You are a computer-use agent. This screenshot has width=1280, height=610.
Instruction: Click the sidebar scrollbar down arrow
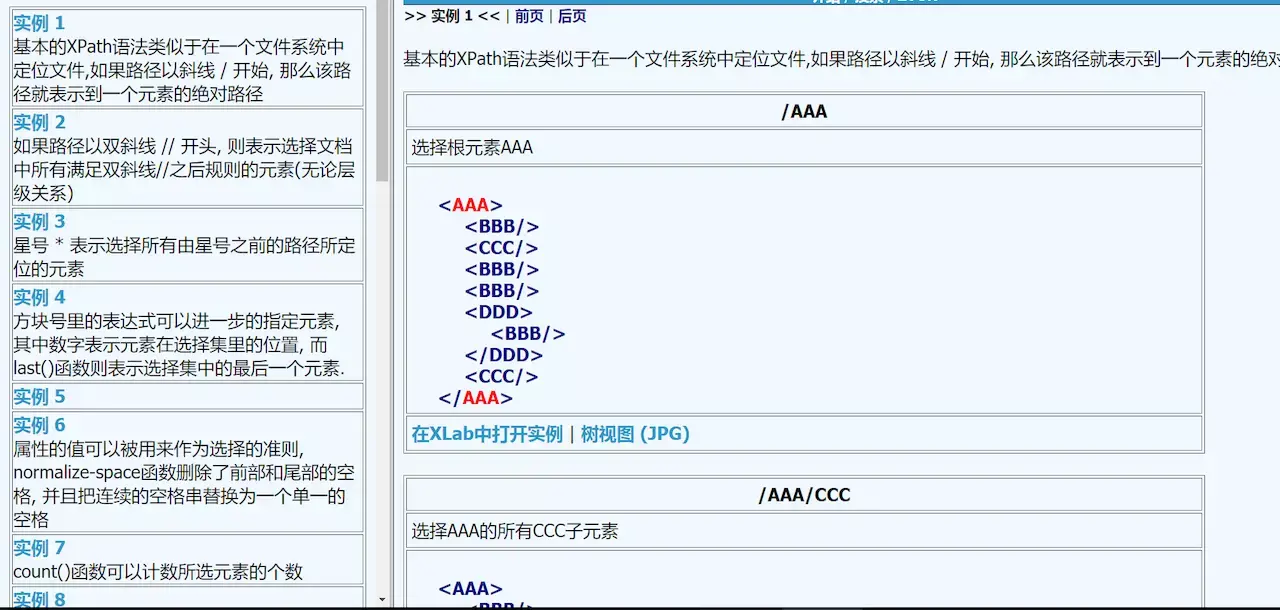[382, 599]
